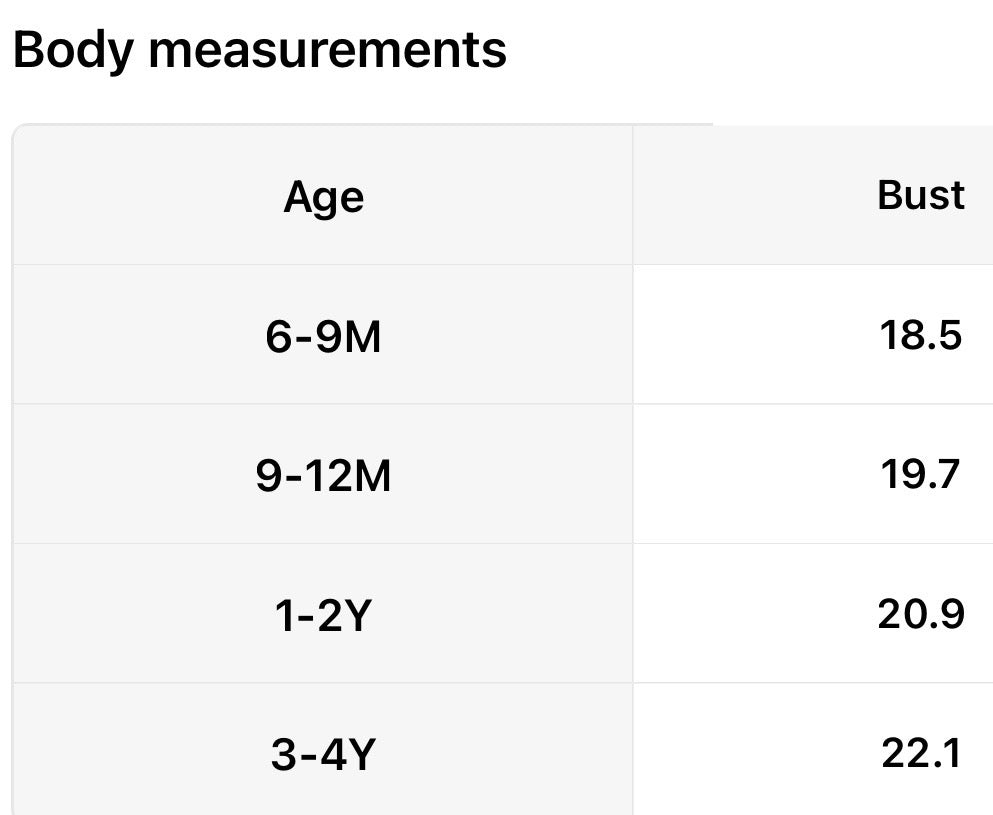Click the word 'Body' in the title

point(73,50)
